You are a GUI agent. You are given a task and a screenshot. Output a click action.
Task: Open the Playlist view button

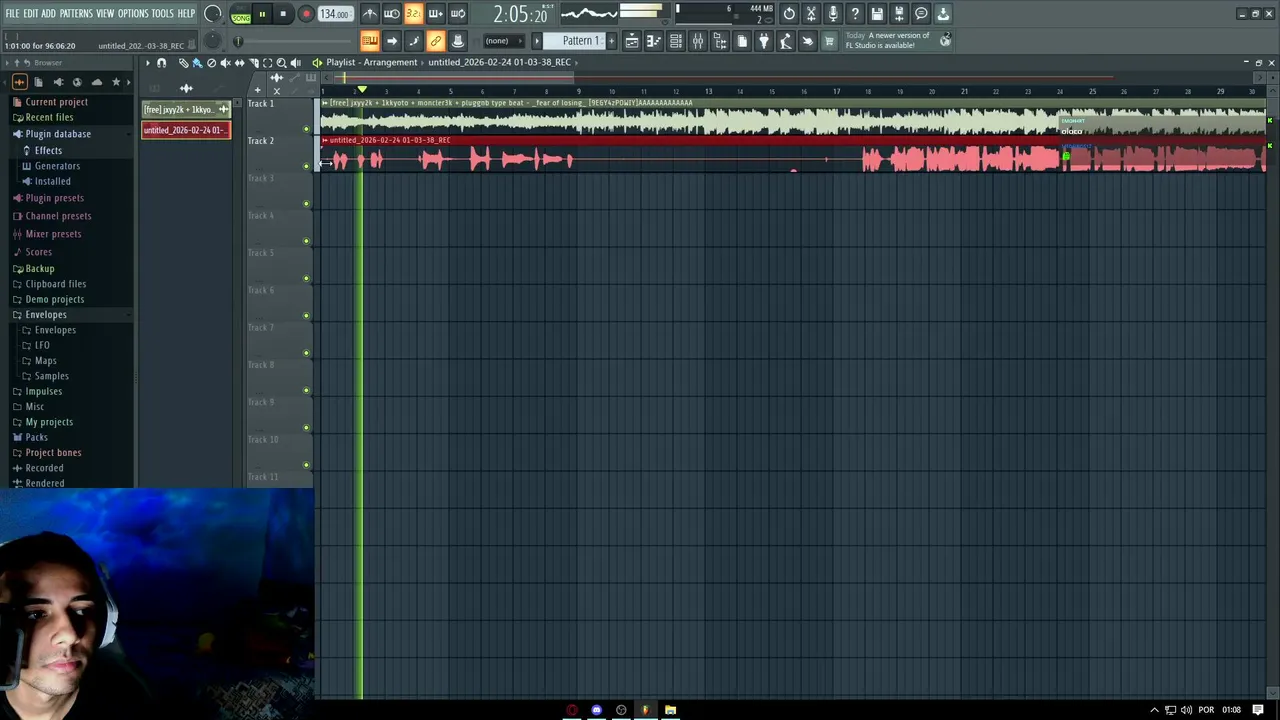tap(631, 41)
